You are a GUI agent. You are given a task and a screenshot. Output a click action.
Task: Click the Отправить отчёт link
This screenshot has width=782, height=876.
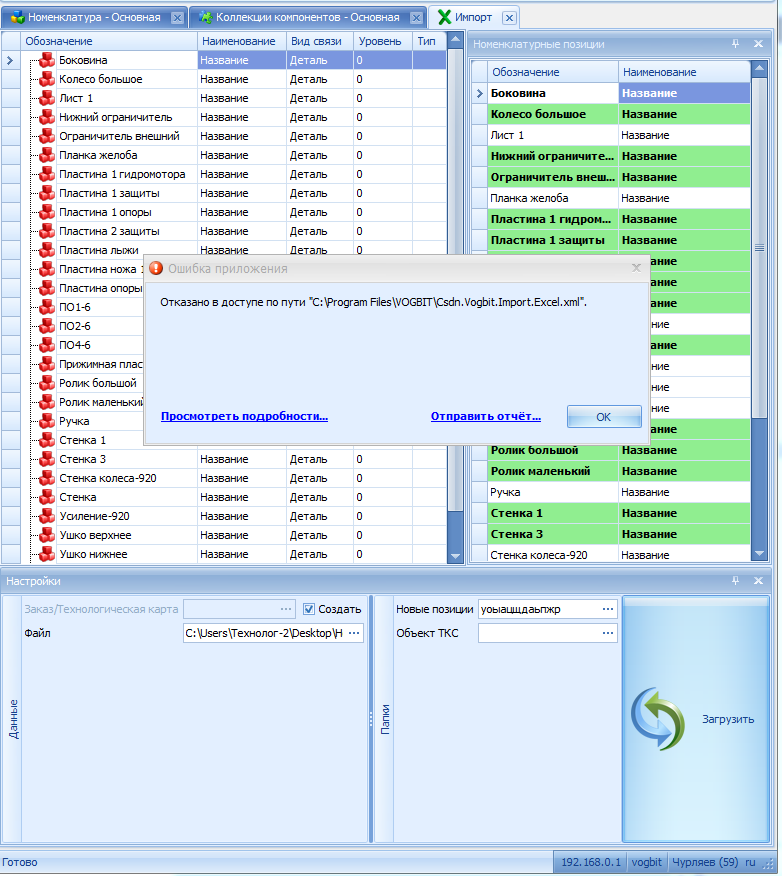(485, 416)
